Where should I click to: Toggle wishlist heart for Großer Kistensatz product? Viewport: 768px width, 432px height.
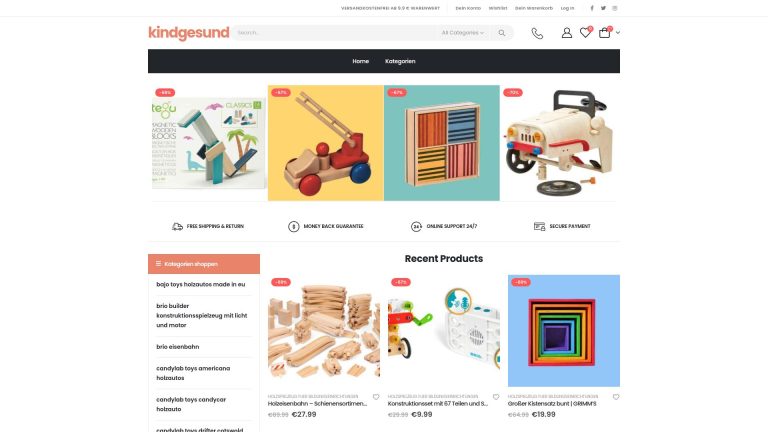pos(616,397)
